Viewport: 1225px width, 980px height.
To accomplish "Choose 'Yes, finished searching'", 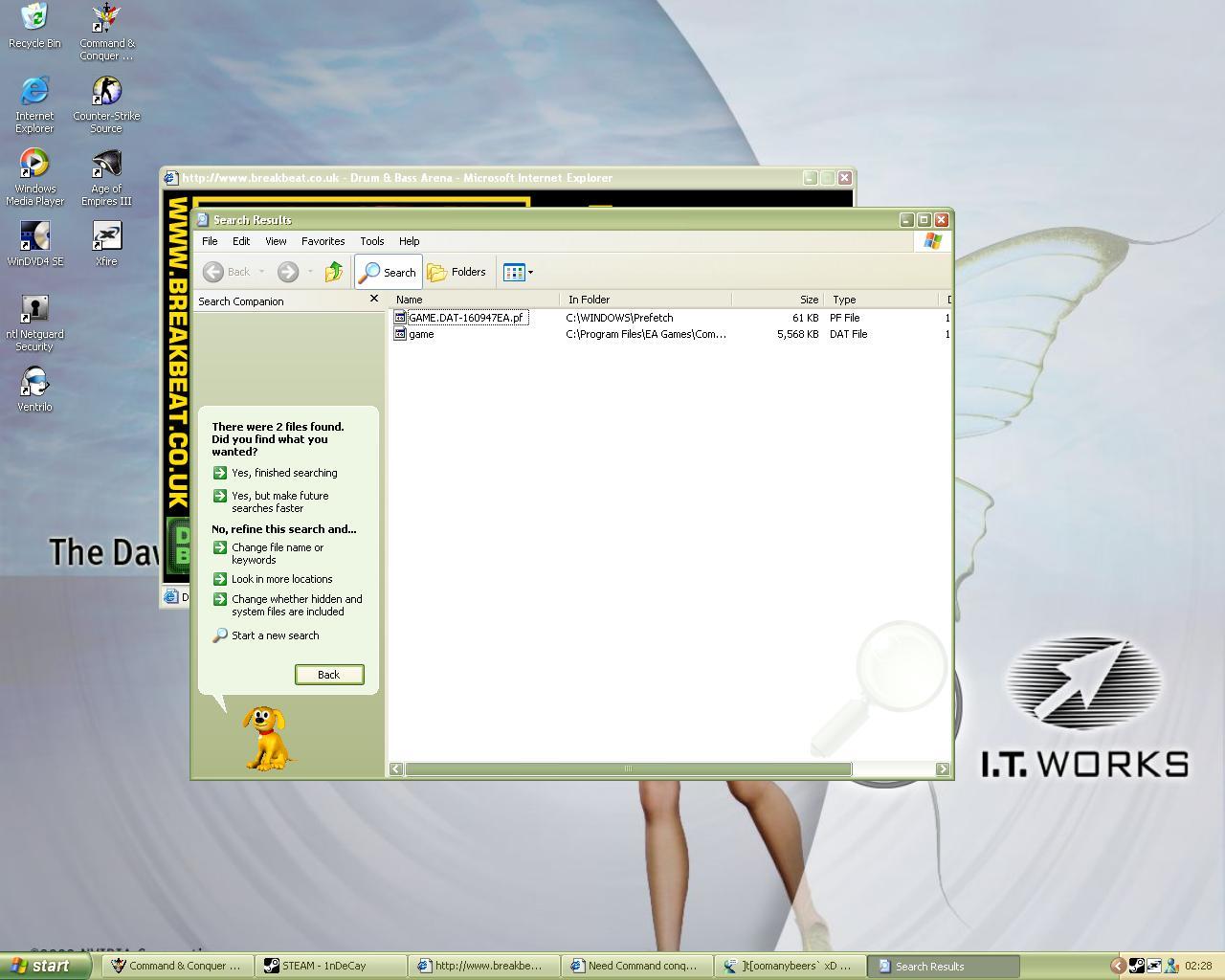I will click(x=276, y=473).
